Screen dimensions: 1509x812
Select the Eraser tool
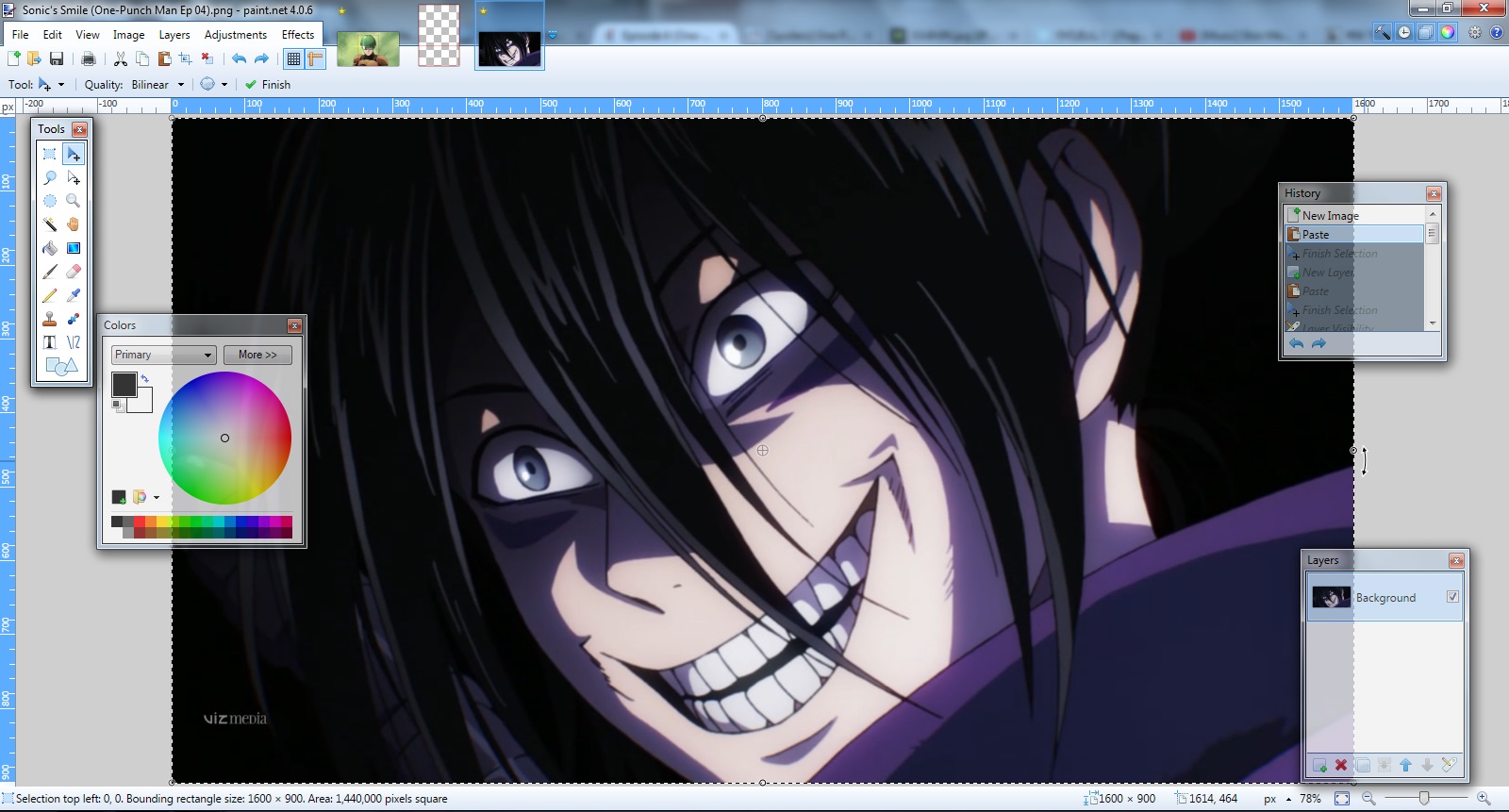pyautogui.click(x=74, y=272)
